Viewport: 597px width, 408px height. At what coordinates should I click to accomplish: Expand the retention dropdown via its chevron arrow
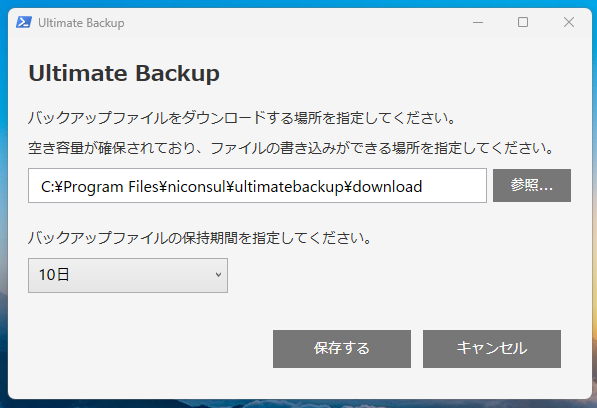(x=218, y=275)
